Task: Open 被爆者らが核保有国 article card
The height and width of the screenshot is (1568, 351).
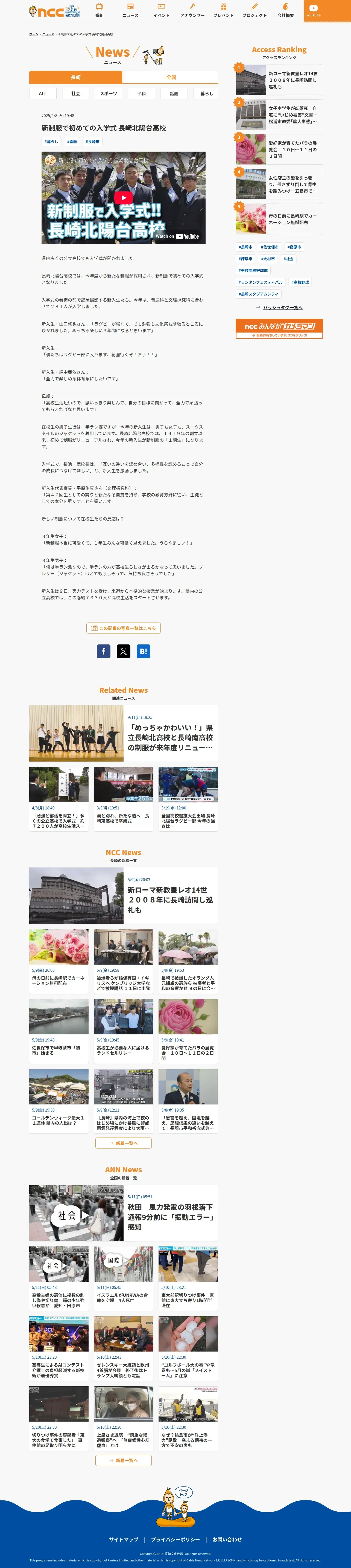Action: [124, 962]
